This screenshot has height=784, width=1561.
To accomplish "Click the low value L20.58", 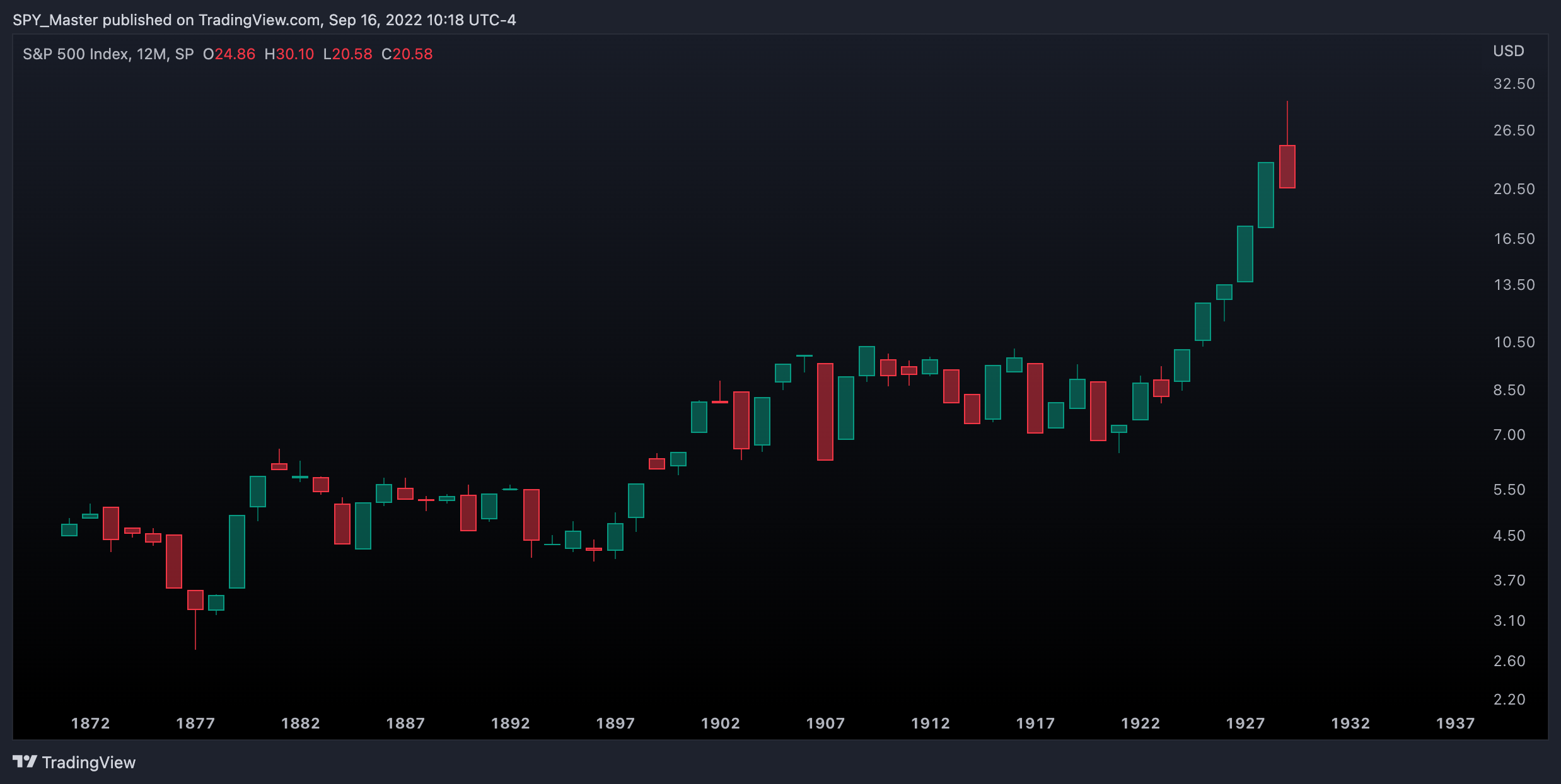I will 348,54.
